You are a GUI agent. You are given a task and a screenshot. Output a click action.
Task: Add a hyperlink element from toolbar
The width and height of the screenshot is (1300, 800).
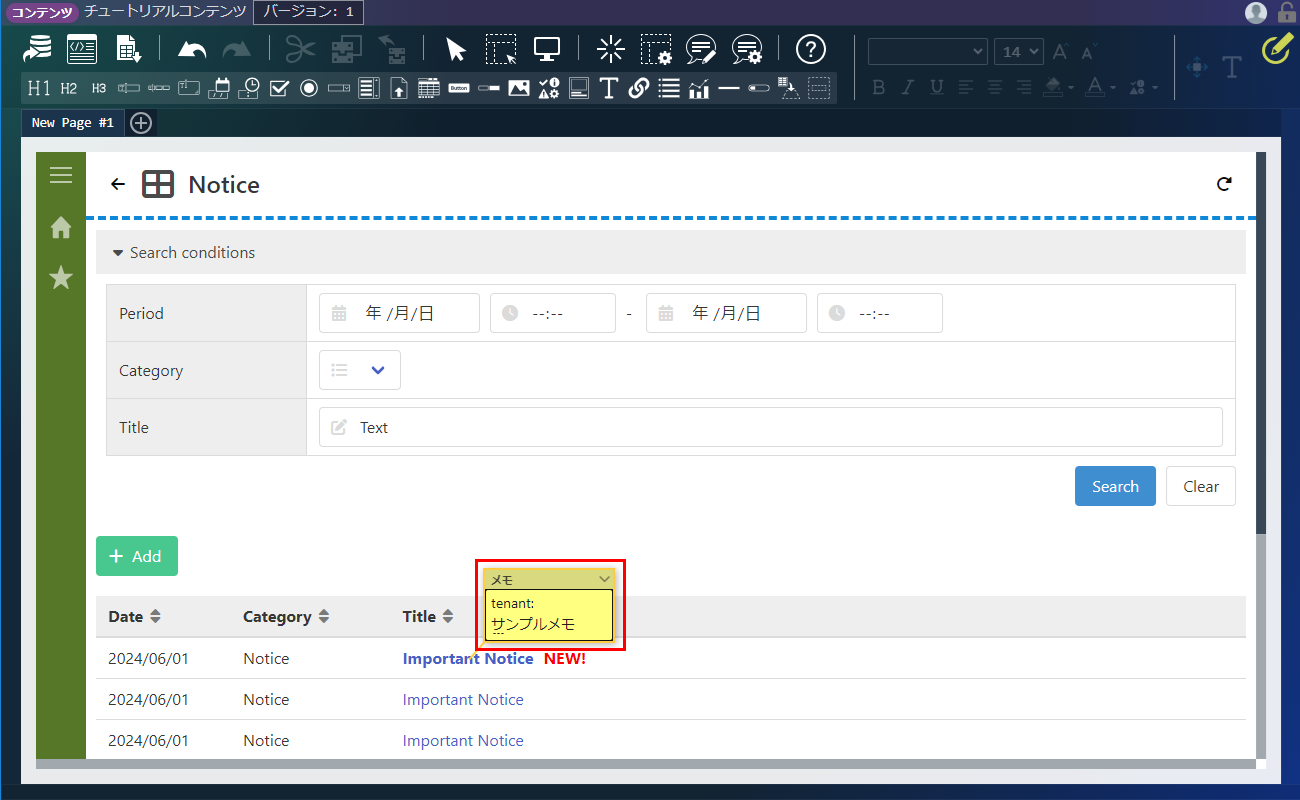pos(639,88)
